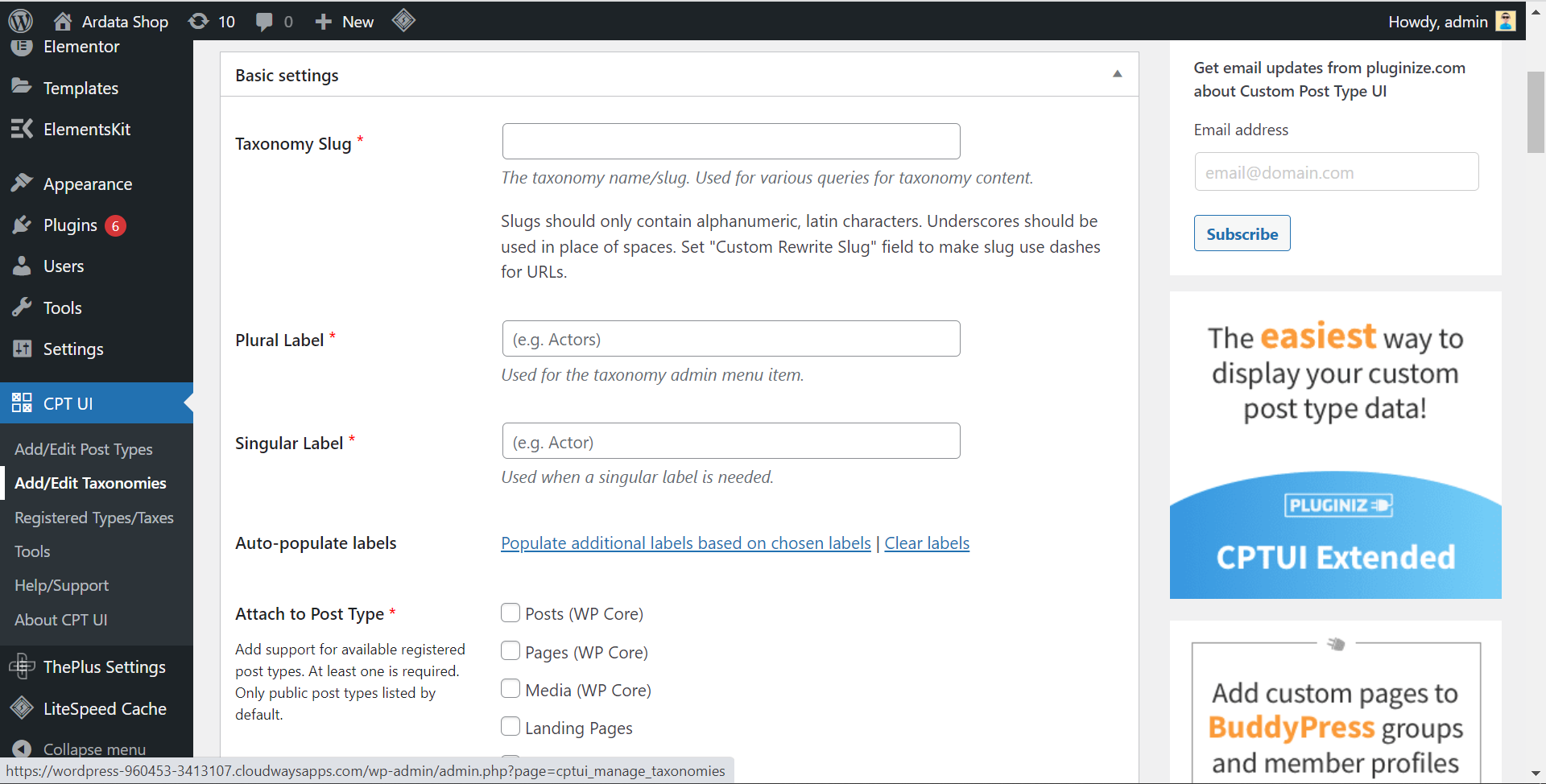Enable Pages (WP Core) attachment
Viewport: 1546px width, 784px height.
(x=511, y=650)
